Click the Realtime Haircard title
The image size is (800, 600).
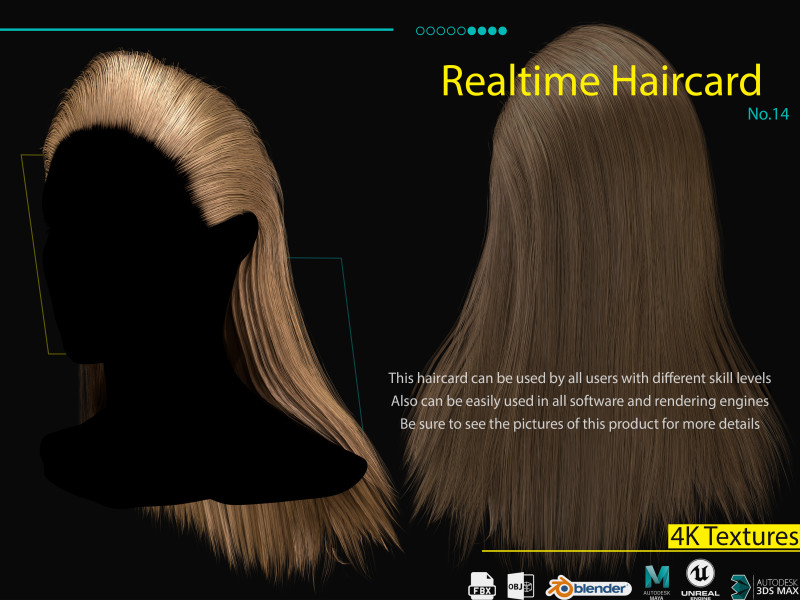[601, 81]
